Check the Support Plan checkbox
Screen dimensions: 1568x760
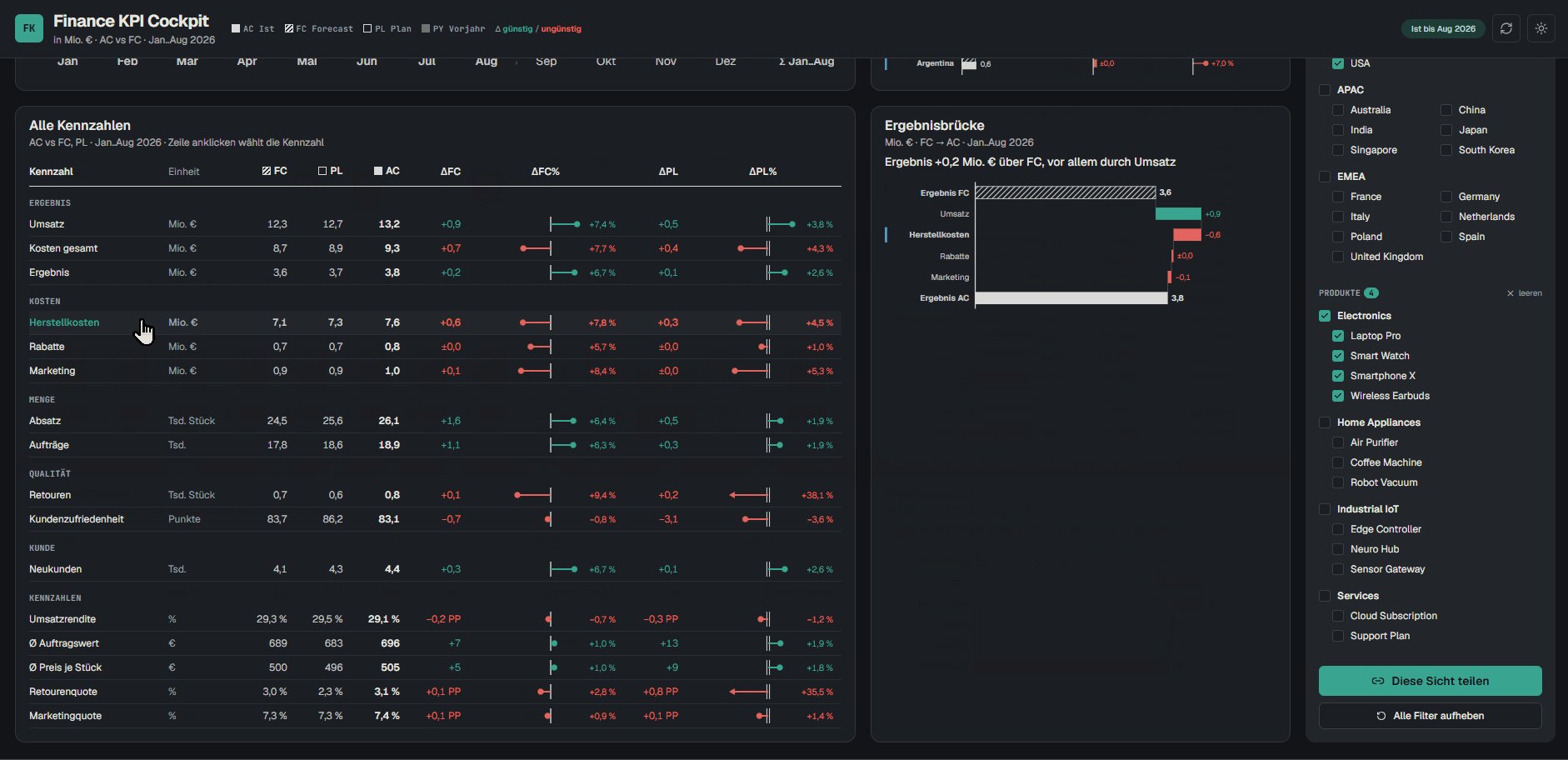(1338, 636)
